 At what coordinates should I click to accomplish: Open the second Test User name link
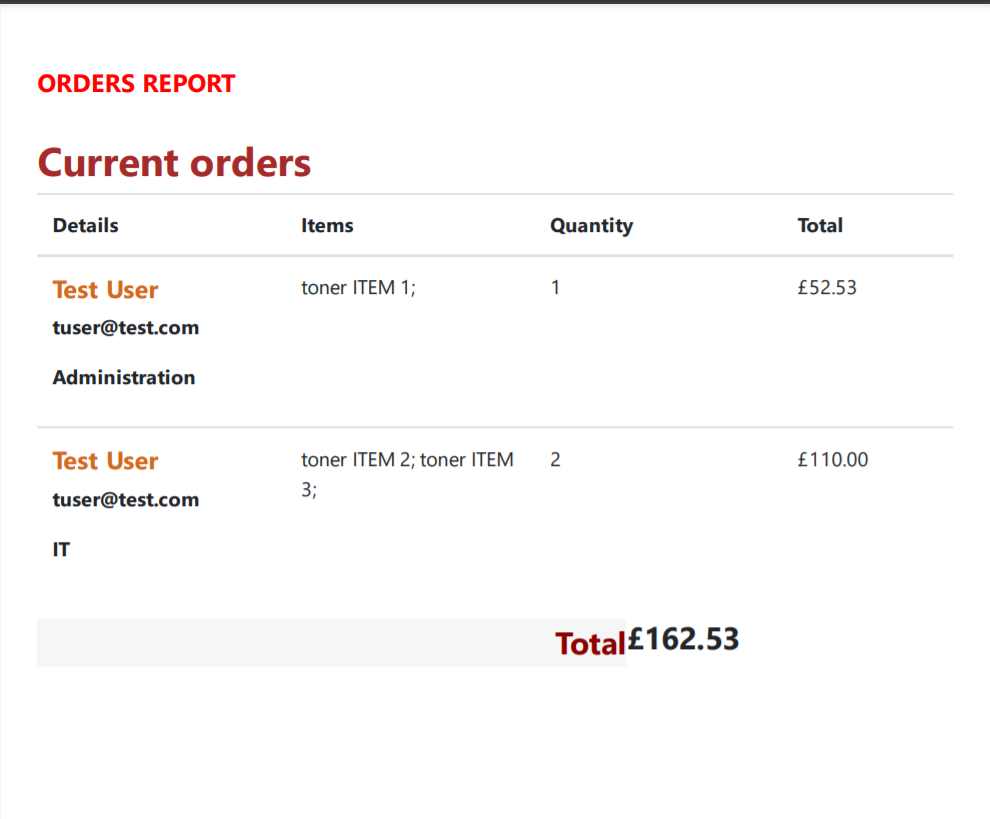click(x=105, y=461)
